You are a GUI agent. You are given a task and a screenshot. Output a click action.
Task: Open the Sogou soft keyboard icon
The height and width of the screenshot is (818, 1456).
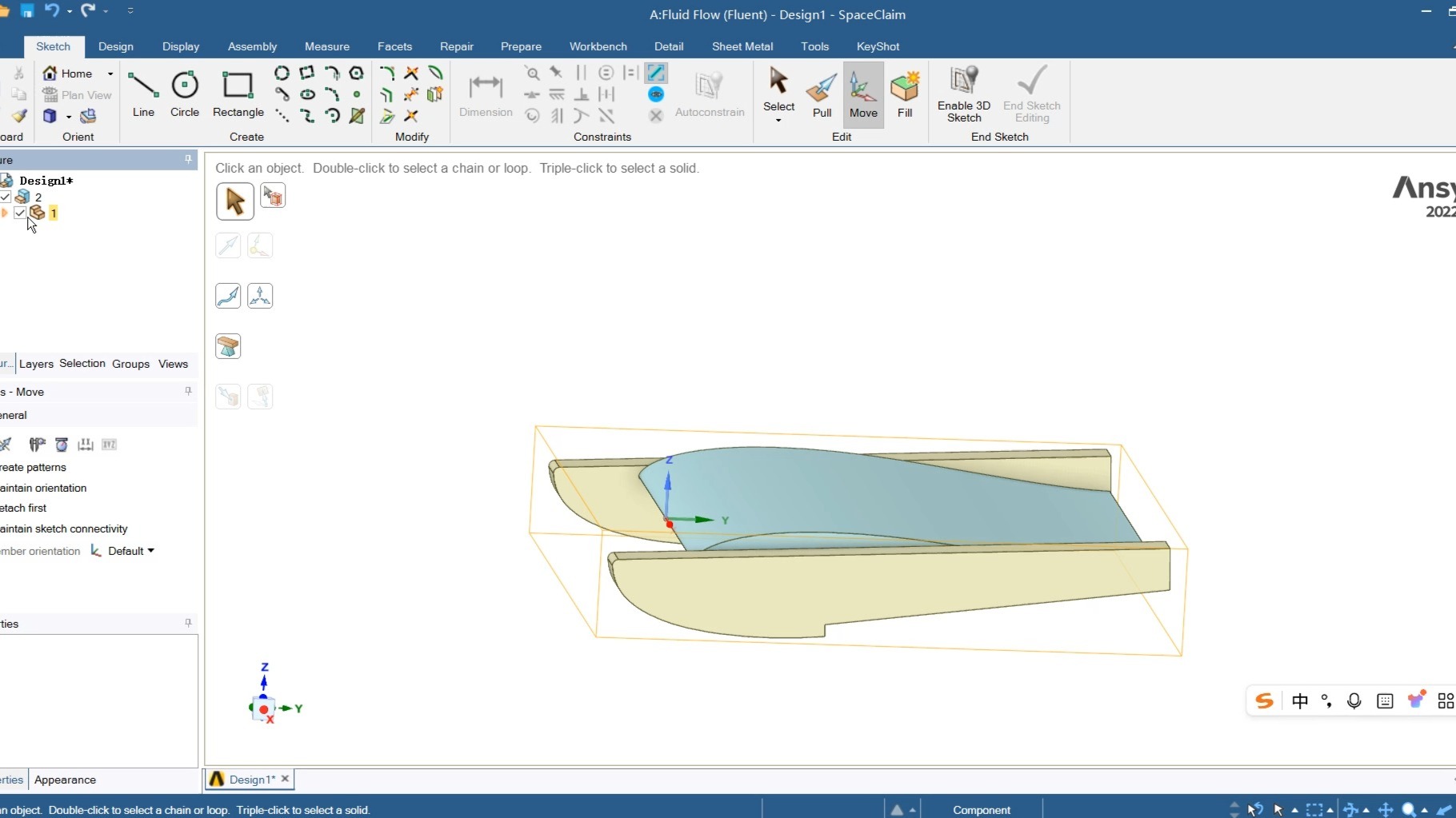pos(1385,701)
